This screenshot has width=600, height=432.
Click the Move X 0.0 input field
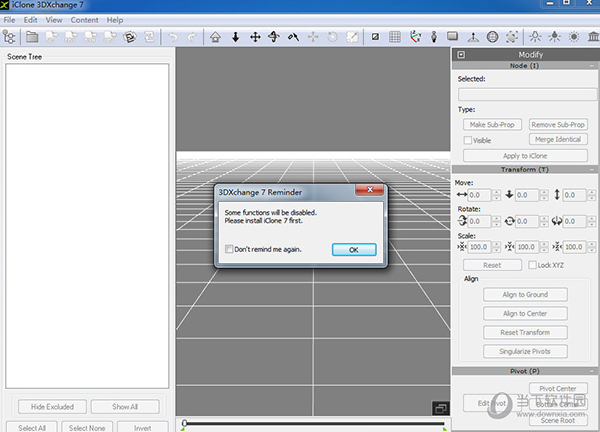(x=480, y=195)
